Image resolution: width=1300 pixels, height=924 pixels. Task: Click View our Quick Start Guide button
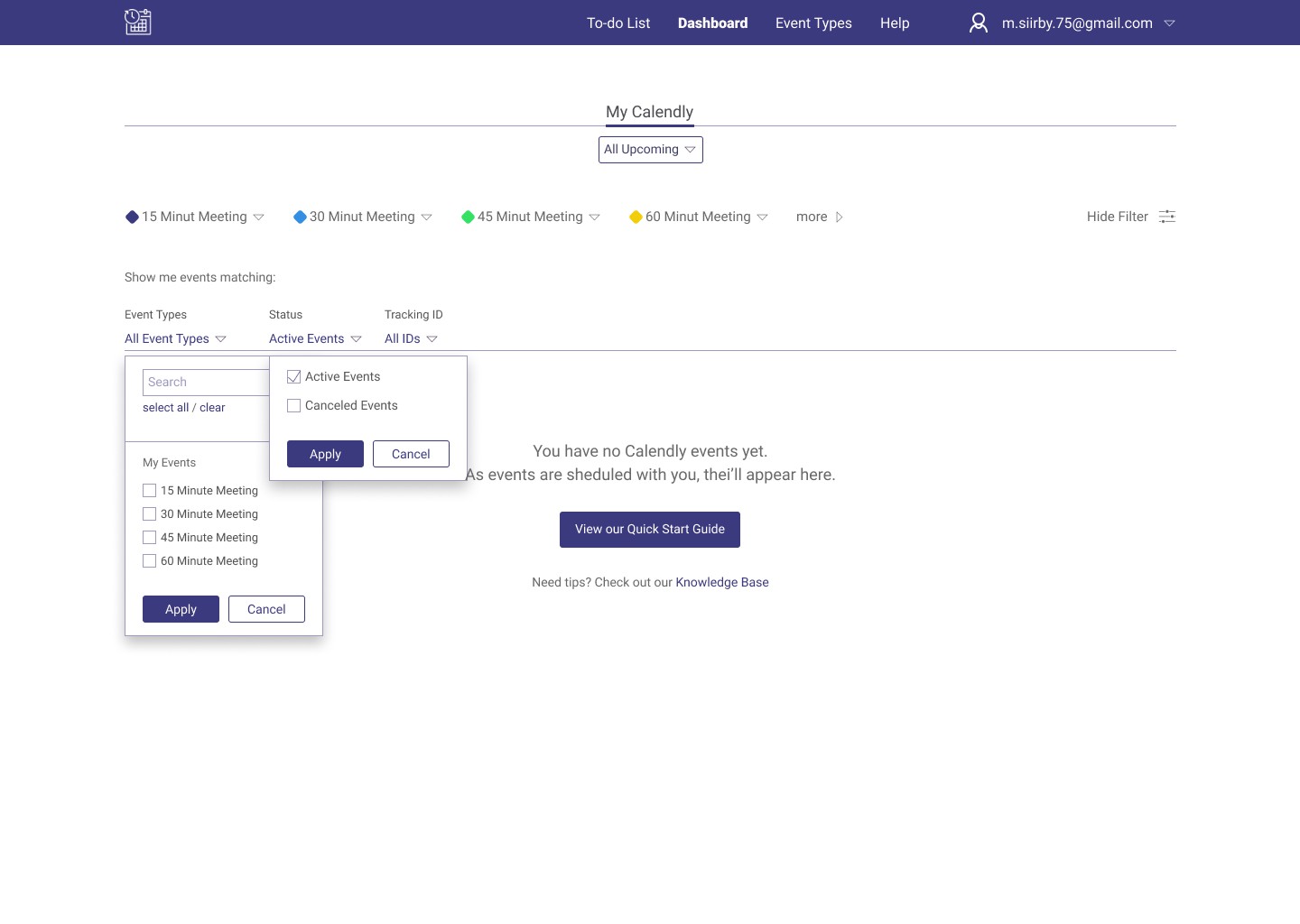pyautogui.click(x=650, y=530)
